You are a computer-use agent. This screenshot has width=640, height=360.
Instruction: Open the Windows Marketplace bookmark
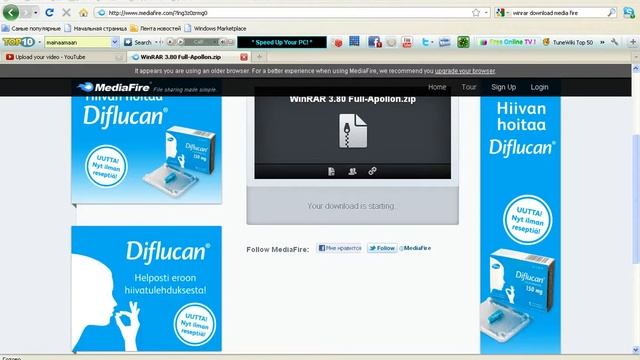tap(215, 29)
